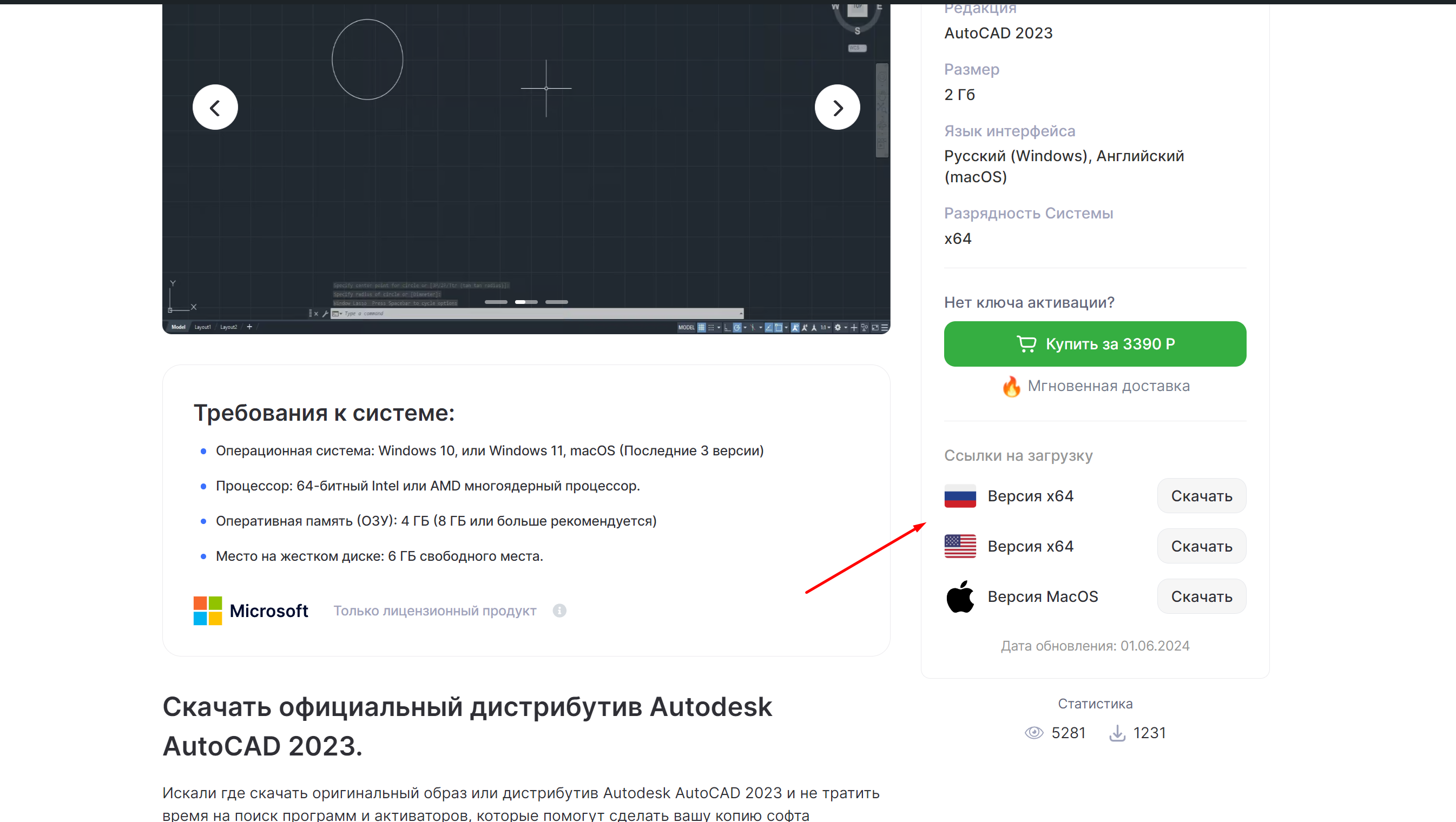Viewport: 1456px width, 822px height.
Task: Open the 'Только лицензионный продукт' link
Action: coord(434,611)
